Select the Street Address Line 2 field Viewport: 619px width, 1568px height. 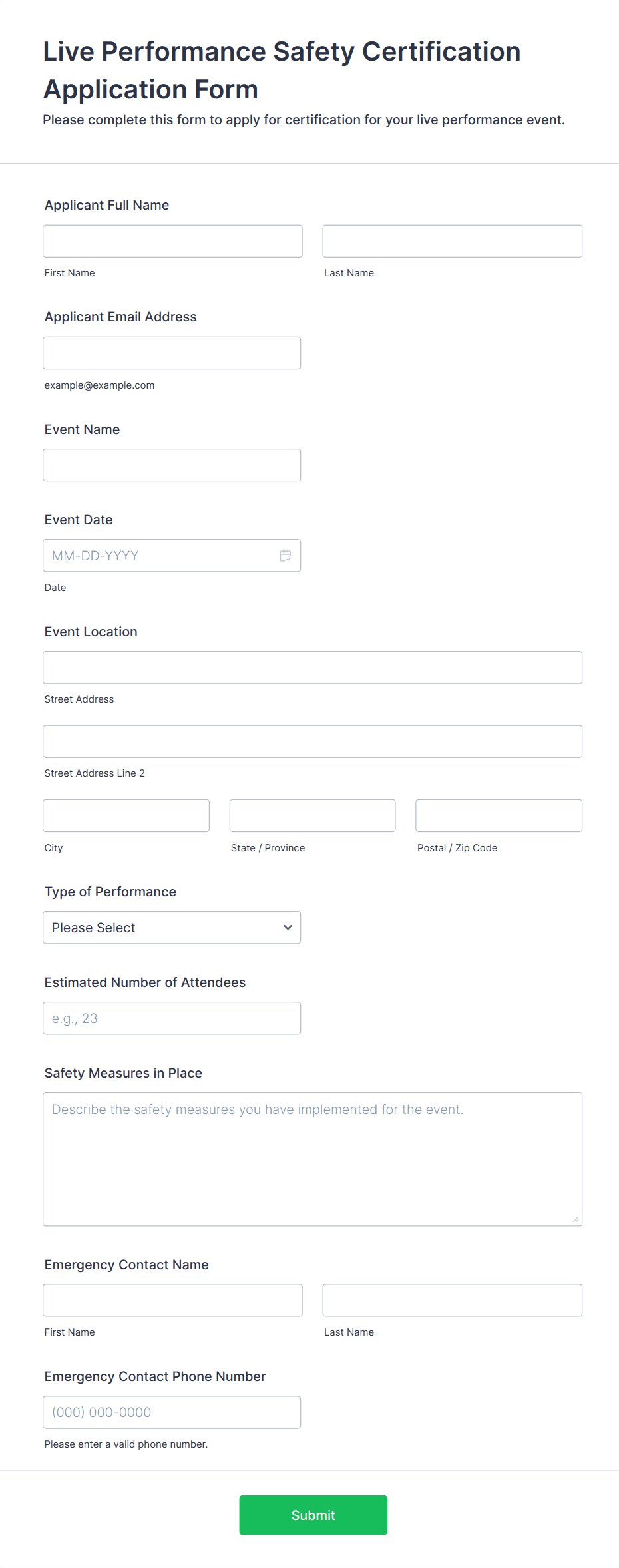(312, 741)
